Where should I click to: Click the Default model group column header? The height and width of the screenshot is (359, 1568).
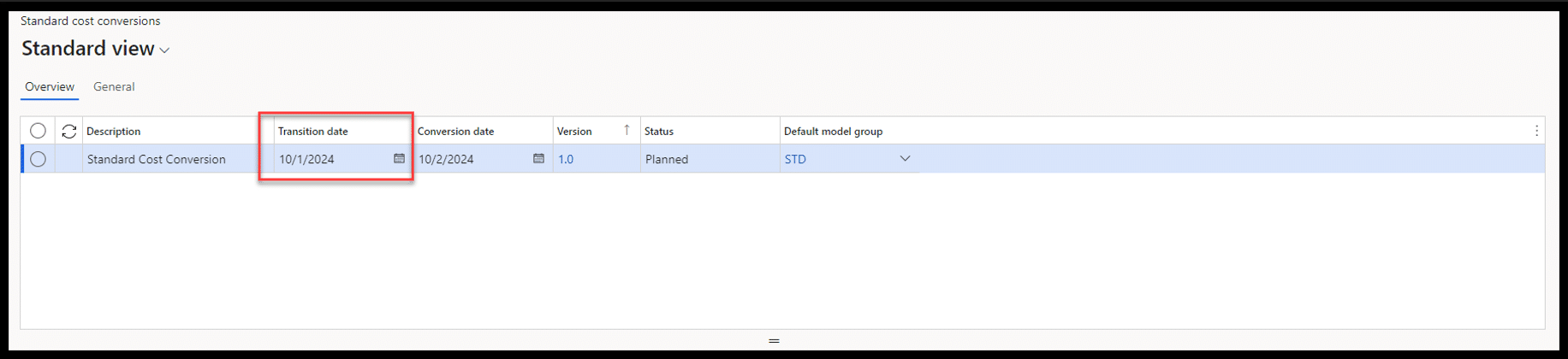833,132
